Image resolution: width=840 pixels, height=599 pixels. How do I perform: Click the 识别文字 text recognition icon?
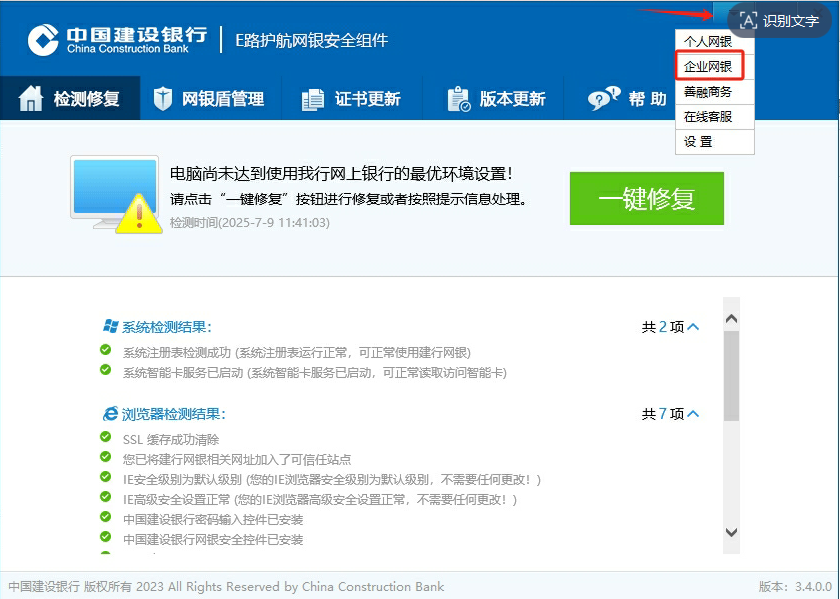(749, 21)
